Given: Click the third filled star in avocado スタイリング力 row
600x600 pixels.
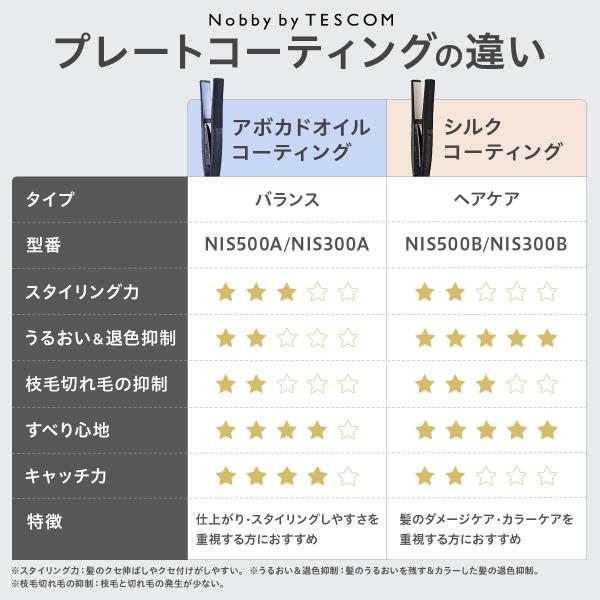Looking at the screenshot, I should tap(287, 292).
